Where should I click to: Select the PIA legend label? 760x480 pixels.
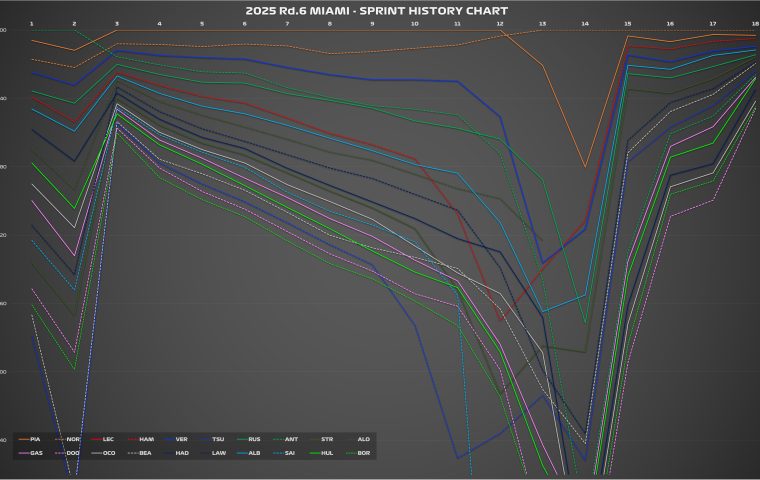point(35,439)
